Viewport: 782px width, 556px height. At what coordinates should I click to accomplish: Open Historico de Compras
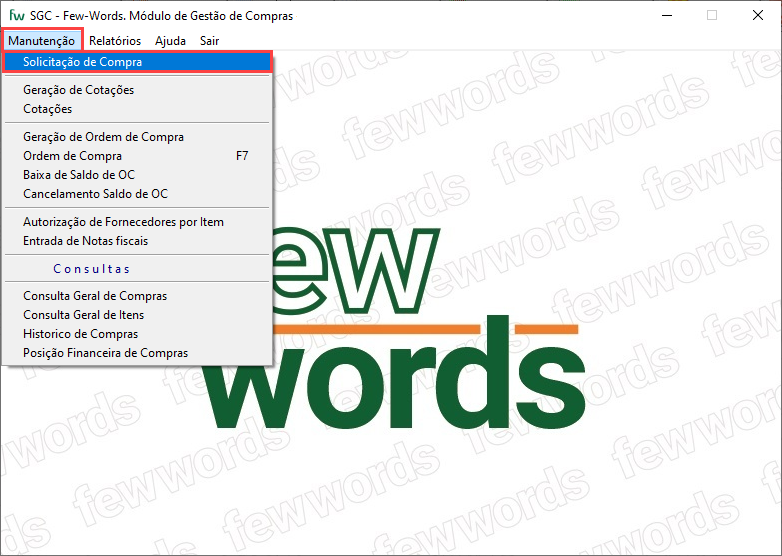click(137, 334)
